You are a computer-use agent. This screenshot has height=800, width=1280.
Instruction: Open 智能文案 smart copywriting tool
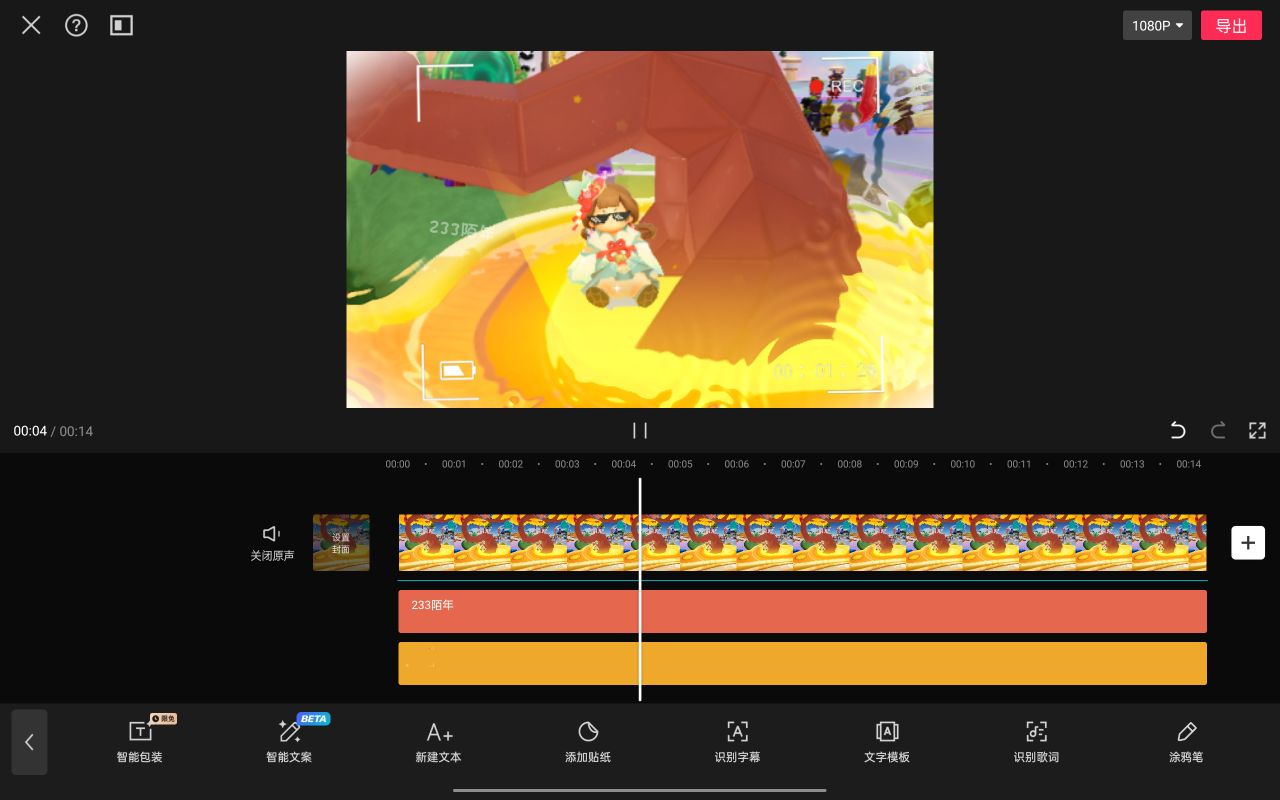coord(289,742)
